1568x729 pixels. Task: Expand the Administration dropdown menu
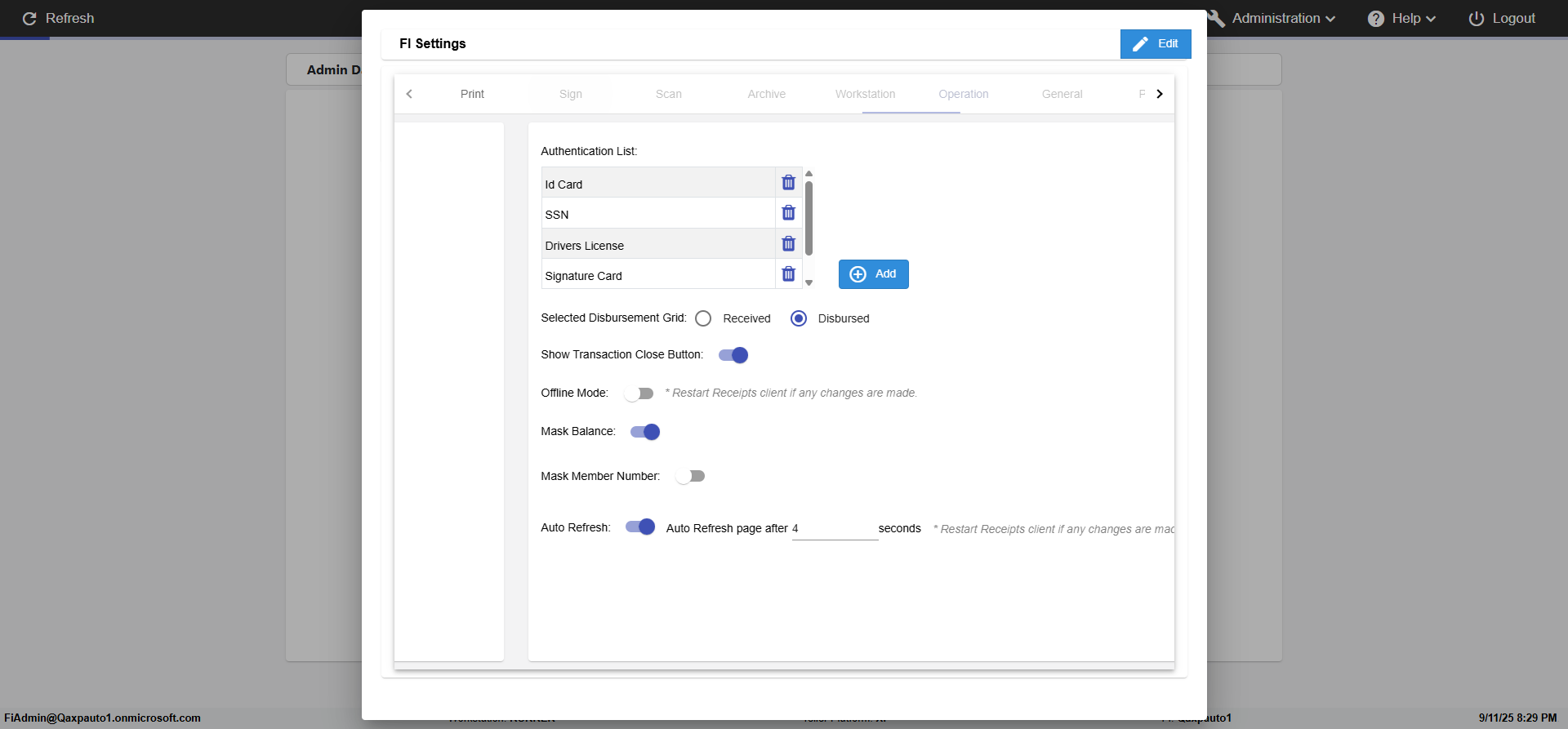click(1283, 19)
